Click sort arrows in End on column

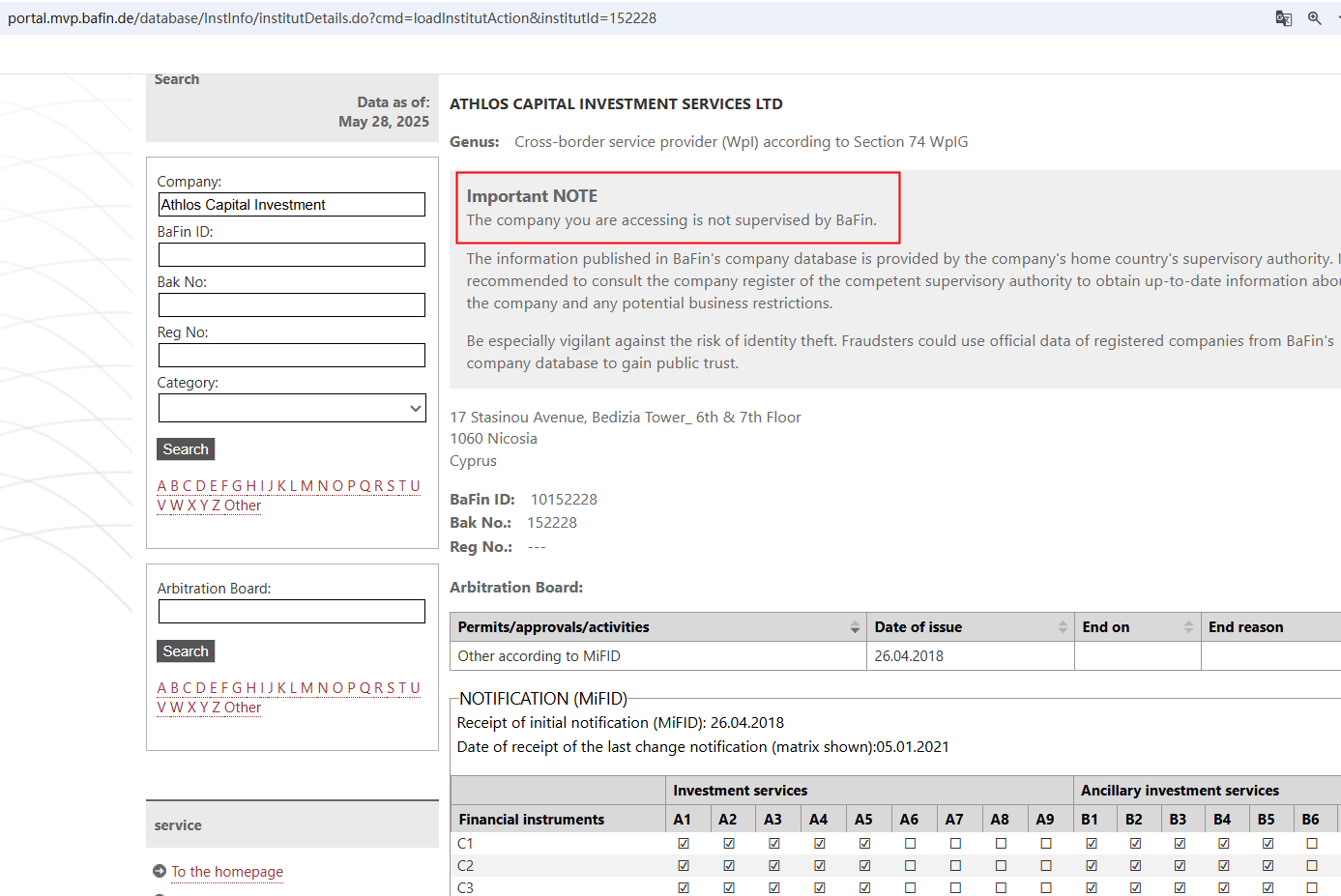pyautogui.click(x=1188, y=627)
